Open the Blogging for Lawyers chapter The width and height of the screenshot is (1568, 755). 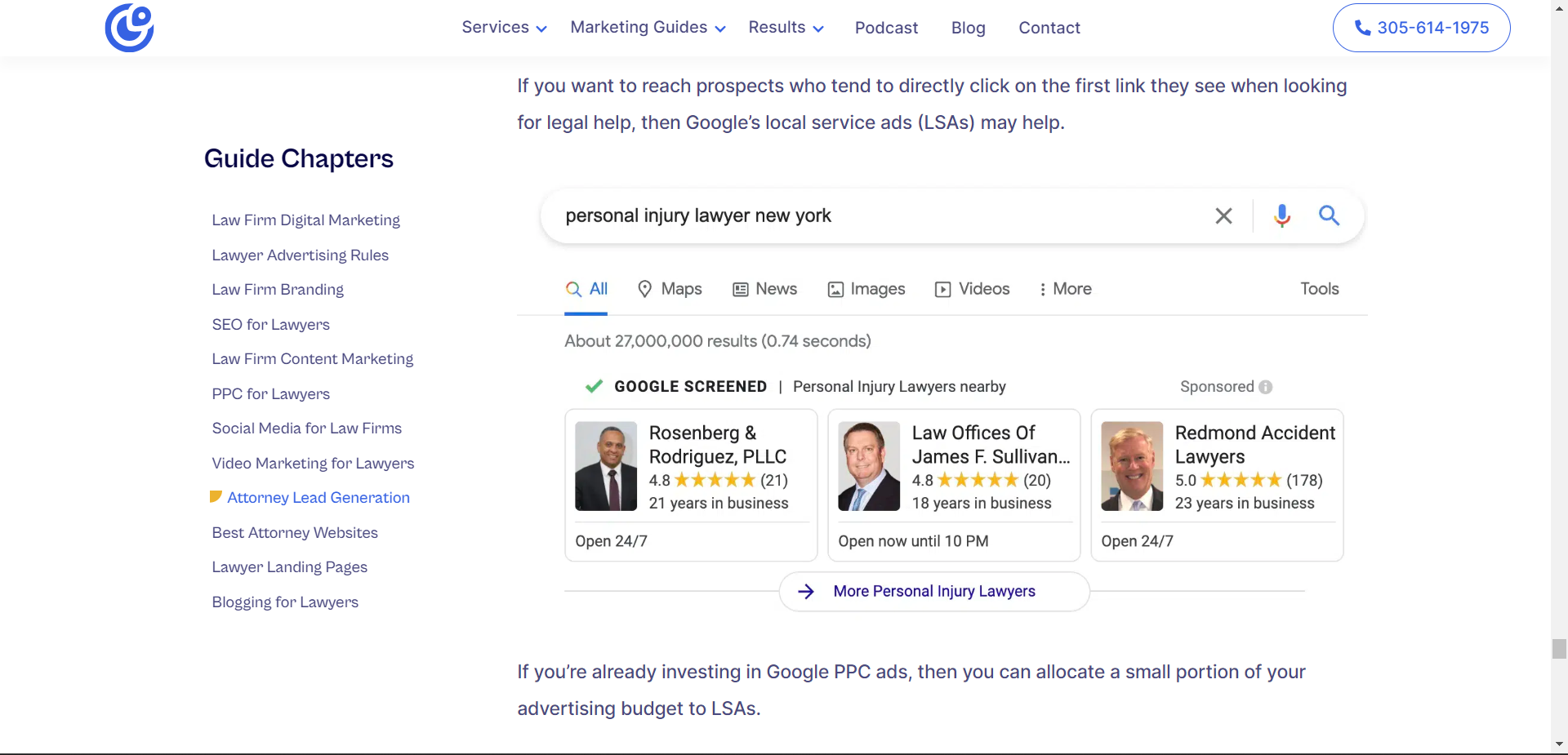(285, 602)
